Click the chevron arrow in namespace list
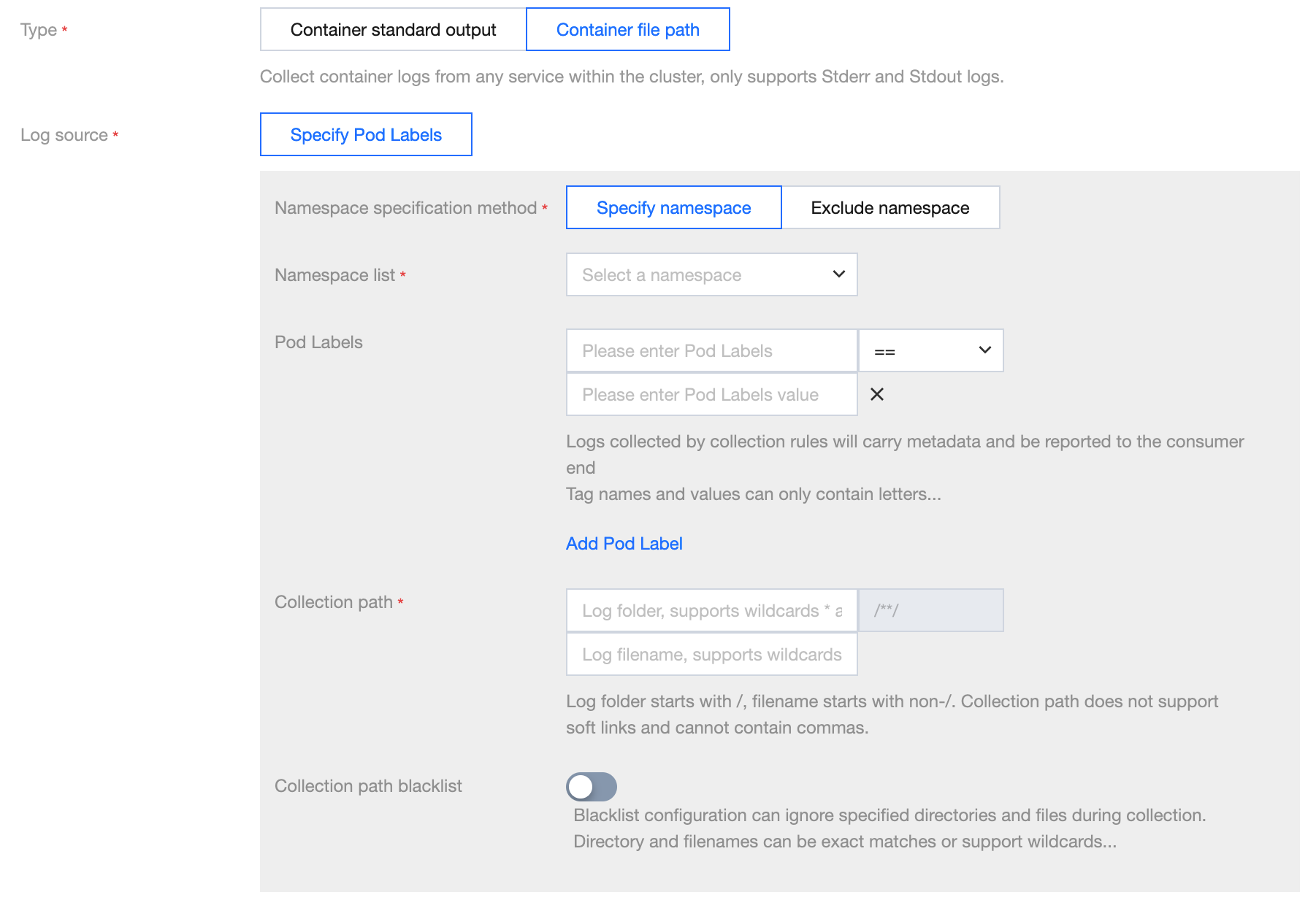 (838, 274)
